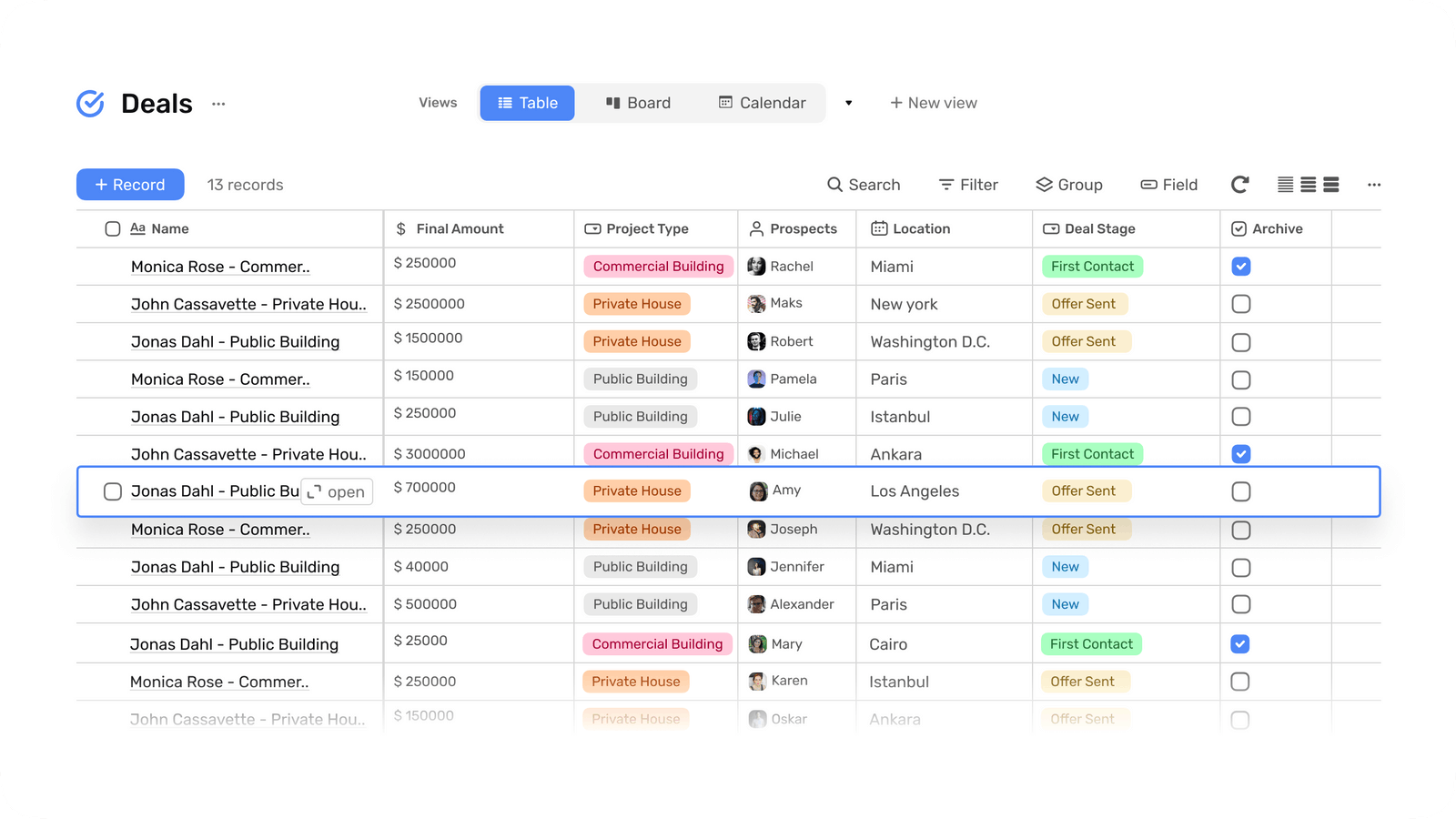Uncheck Archive on Monica Rose Miami row
This screenshot has width=1456, height=819.
tap(1240, 266)
